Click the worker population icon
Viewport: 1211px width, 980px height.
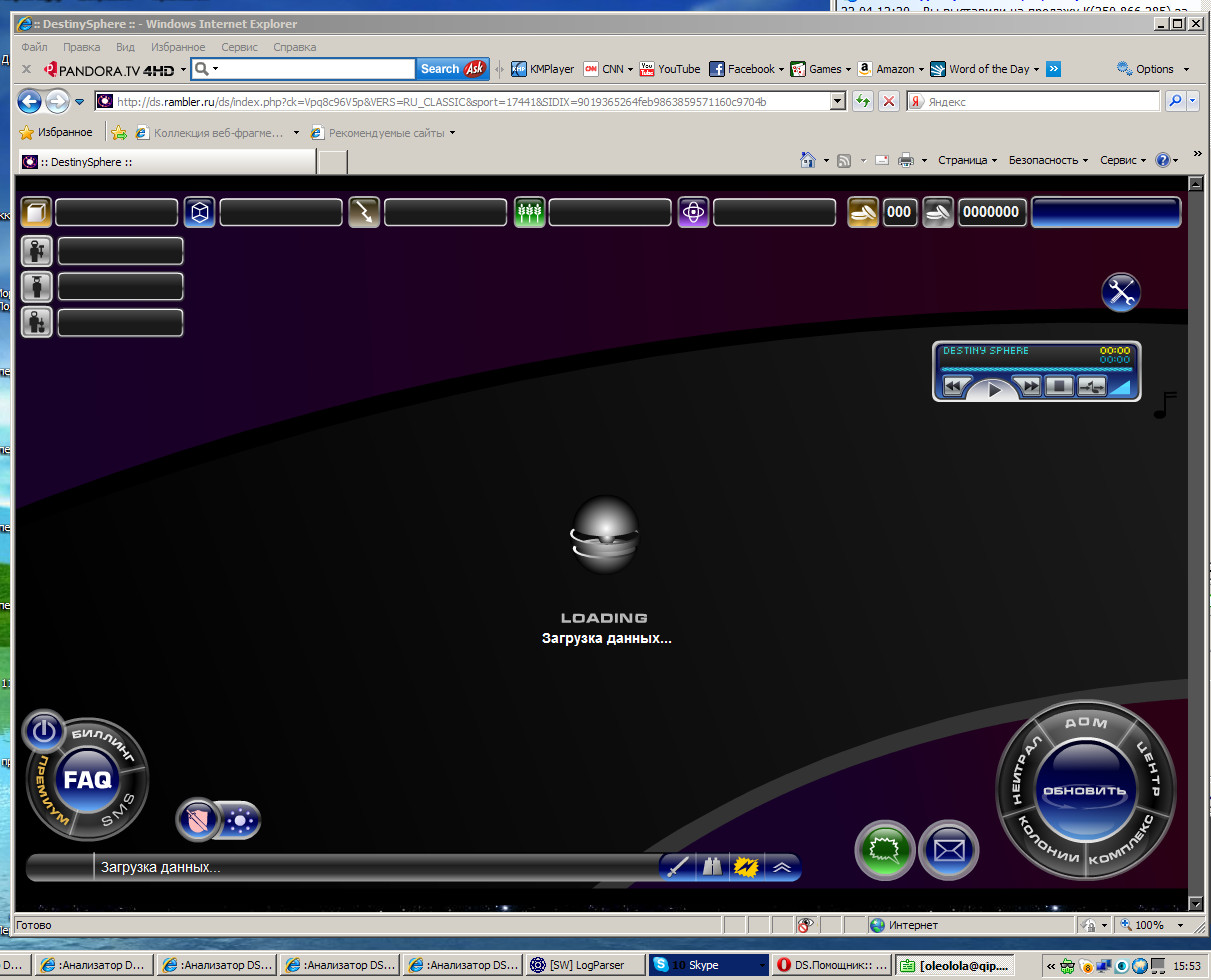pyautogui.click(x=37, y=252)
